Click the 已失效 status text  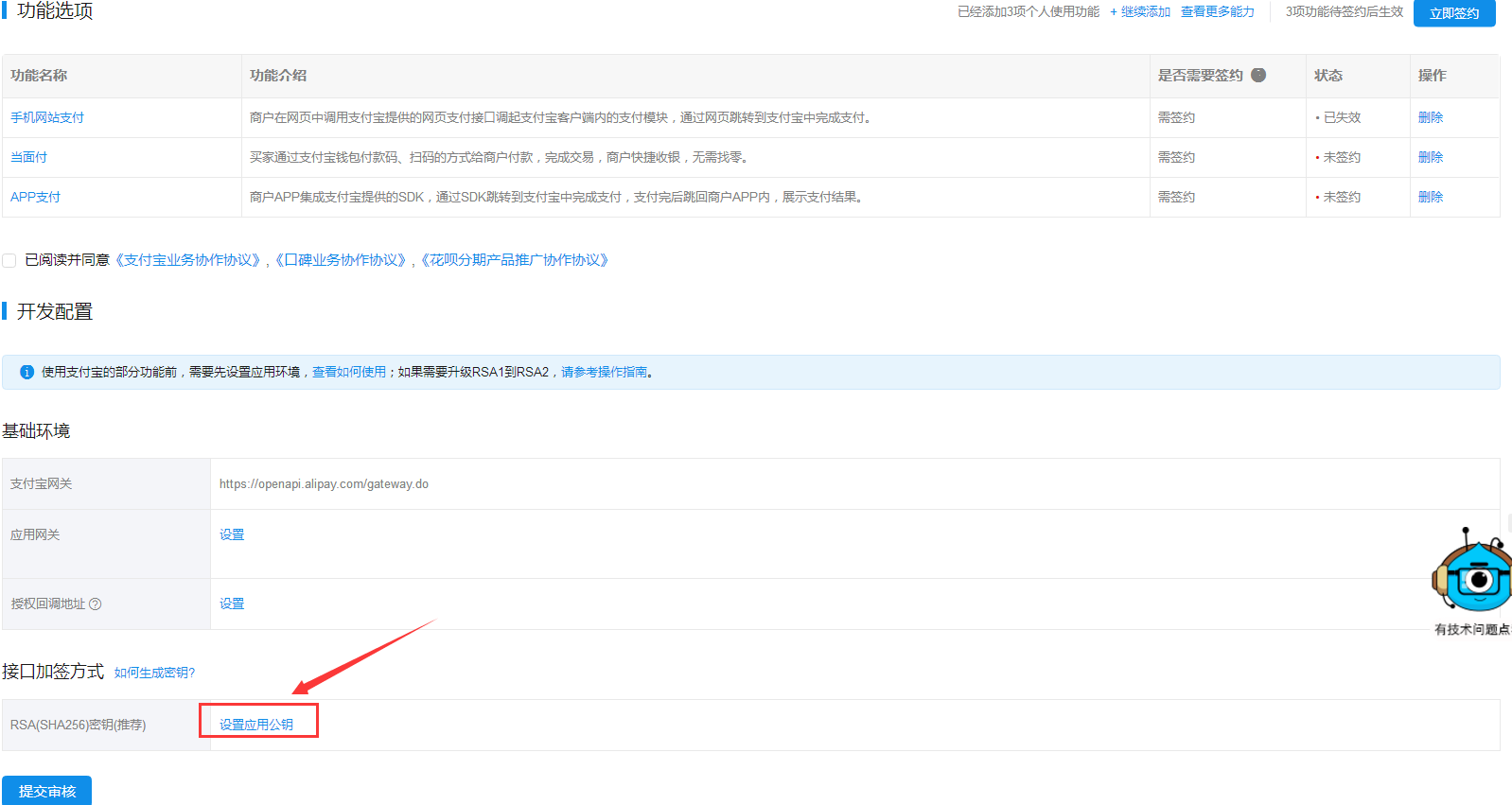pos(1342,117)
